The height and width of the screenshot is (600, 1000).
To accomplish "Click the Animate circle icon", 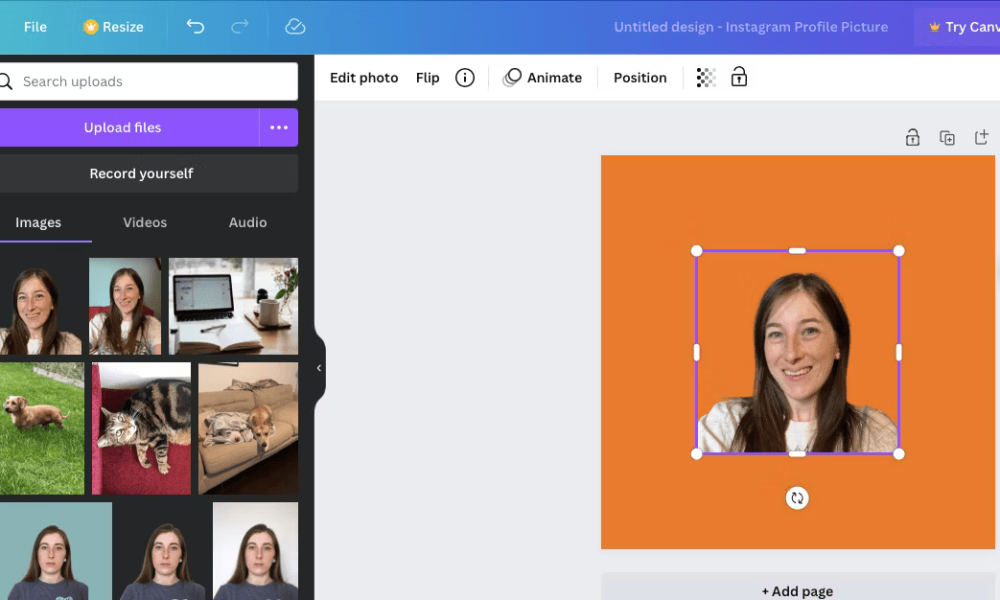I will 512,78.
